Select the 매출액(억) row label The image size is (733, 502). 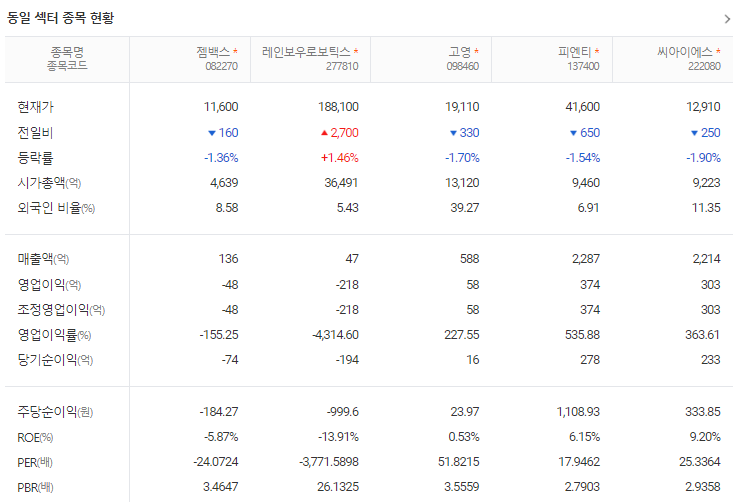43,259
